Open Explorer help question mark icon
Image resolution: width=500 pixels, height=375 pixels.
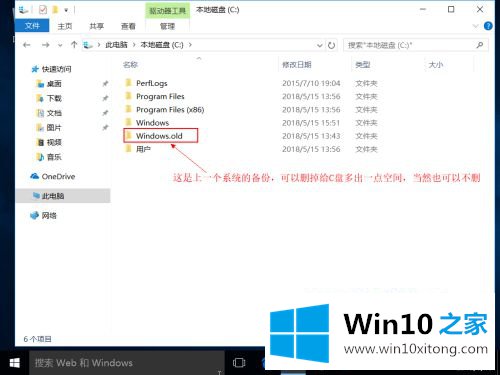(488, 26)
